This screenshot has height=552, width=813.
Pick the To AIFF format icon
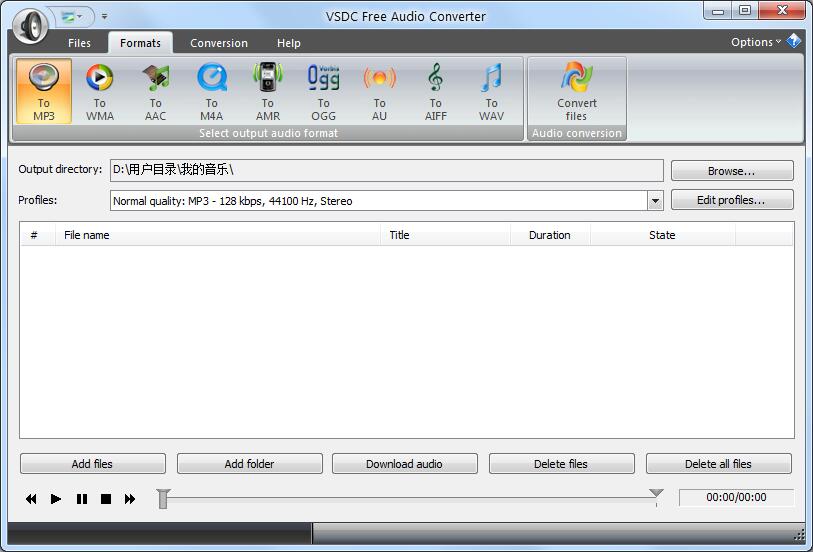(436, 91)
